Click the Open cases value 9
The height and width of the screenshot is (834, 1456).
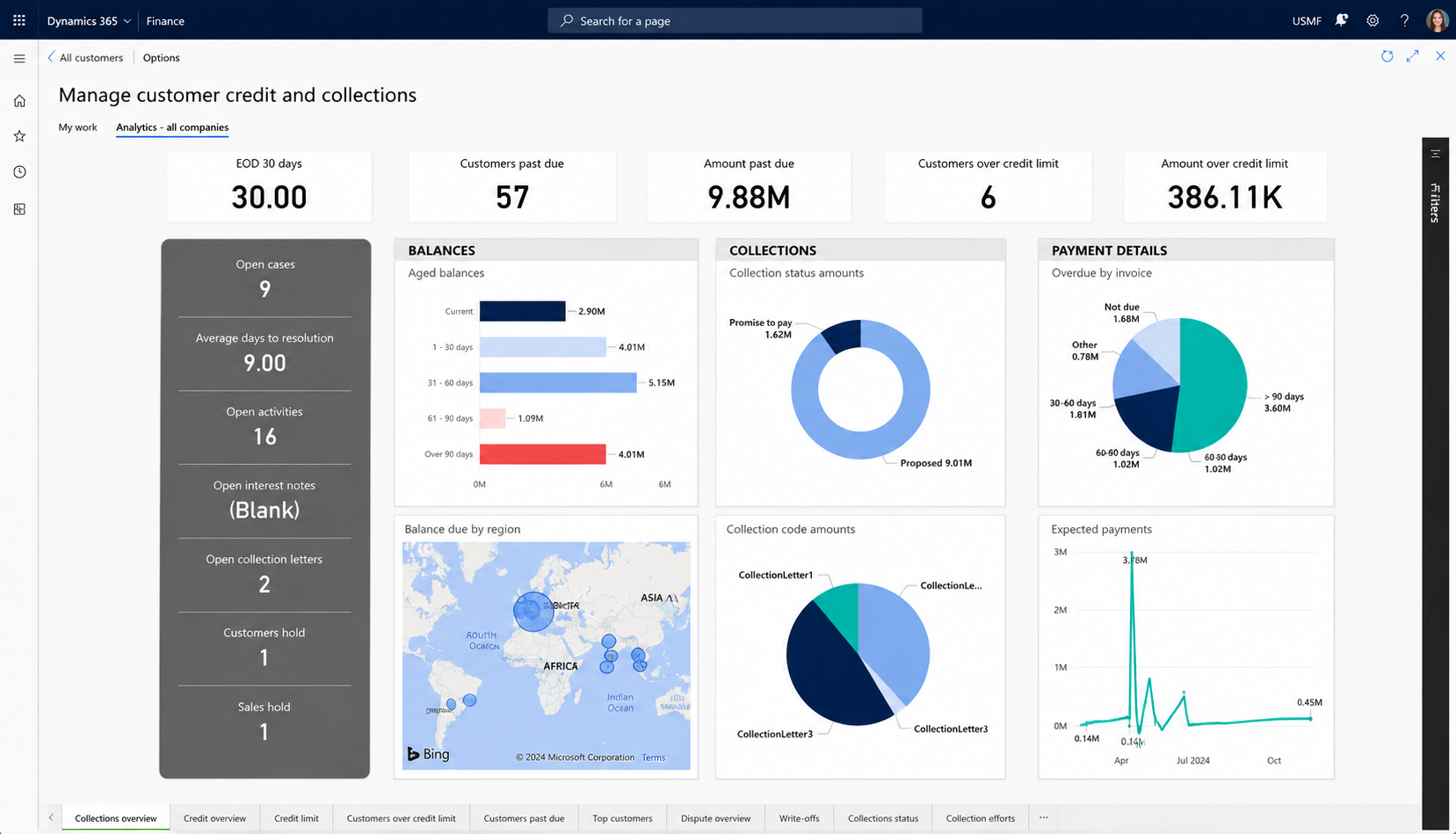264,289
